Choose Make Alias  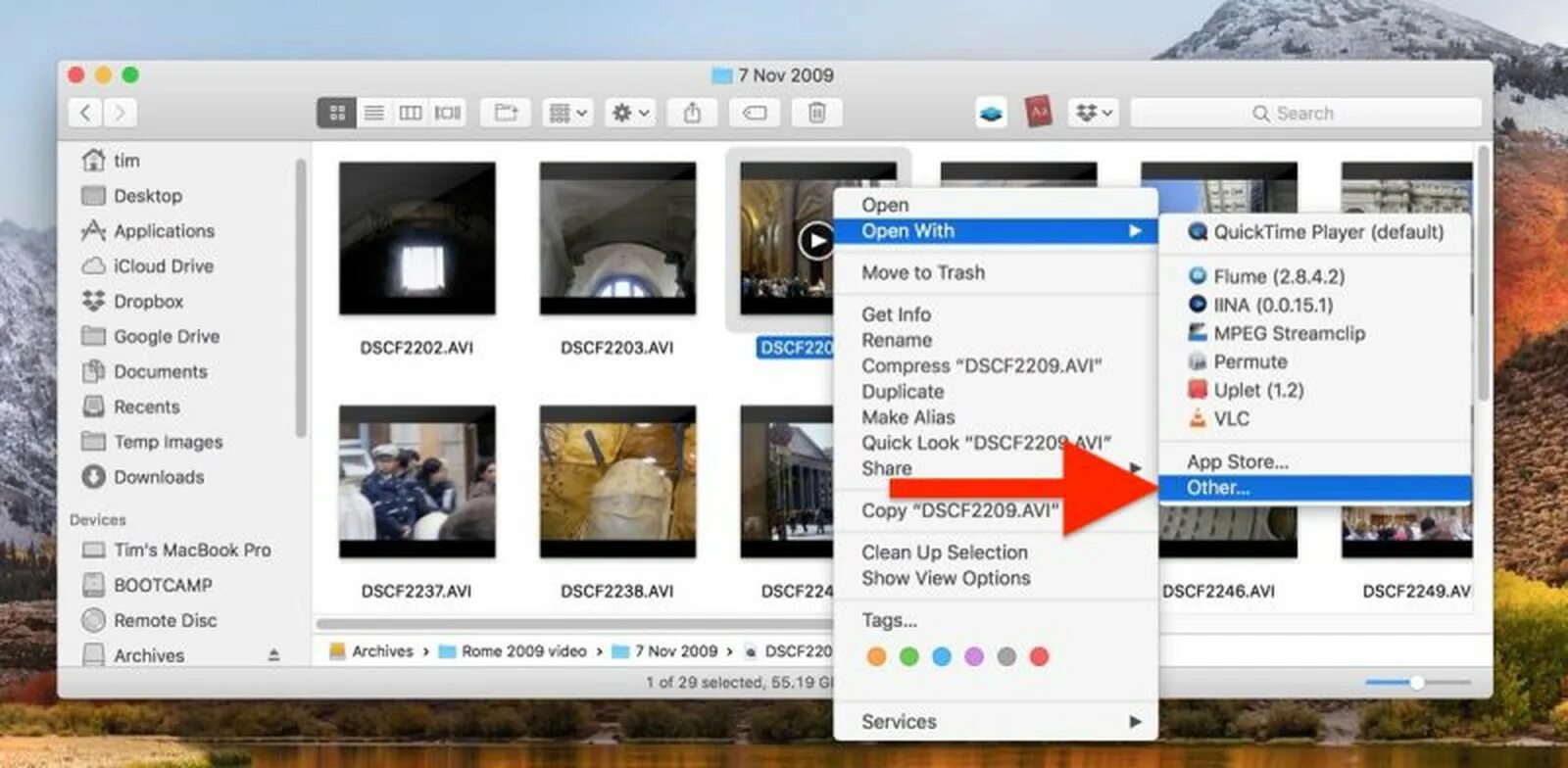click(908, 416)
